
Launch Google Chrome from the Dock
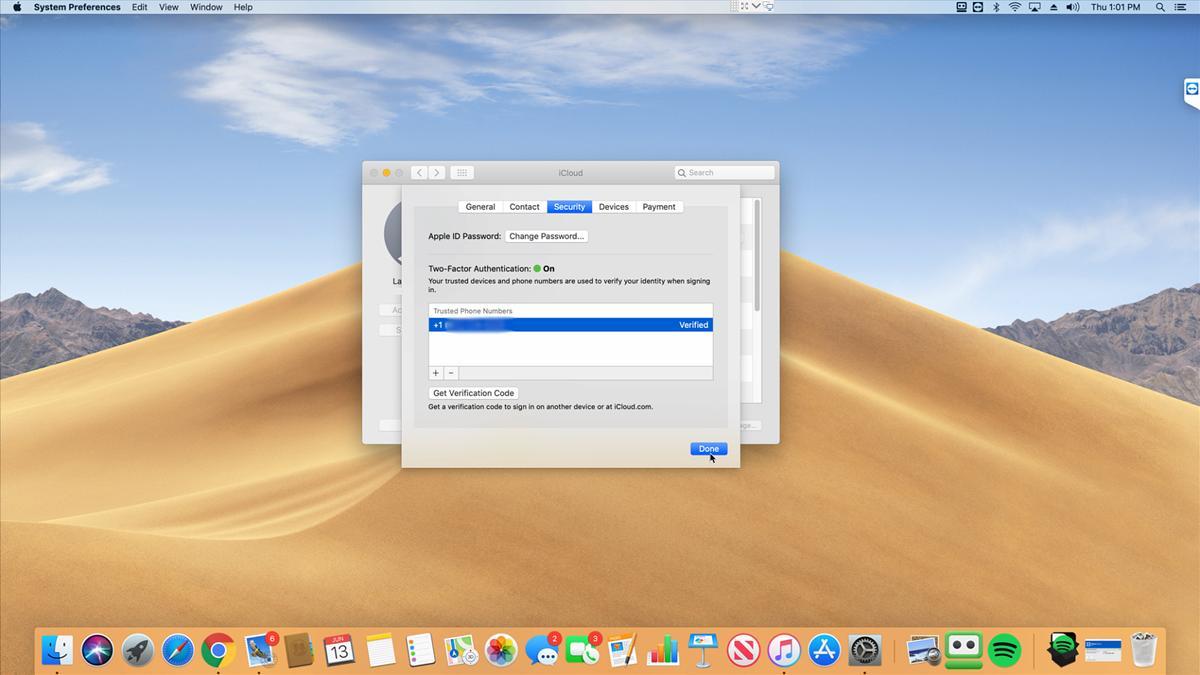pos(218,650)
